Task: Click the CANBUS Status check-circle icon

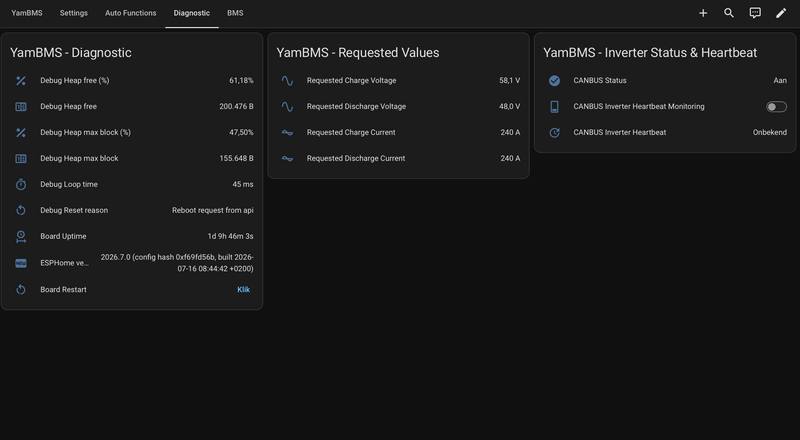Action: click(x=554, y=81)
